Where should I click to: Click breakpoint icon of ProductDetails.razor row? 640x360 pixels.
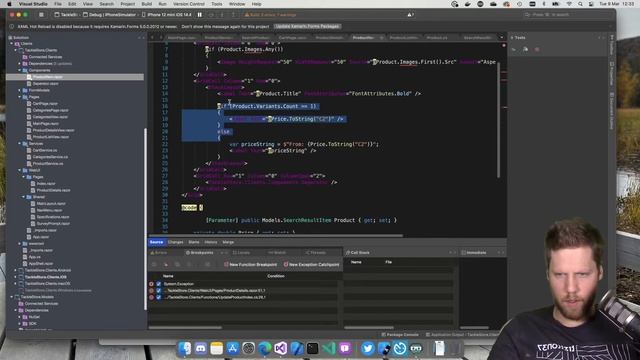click(151, 291)
